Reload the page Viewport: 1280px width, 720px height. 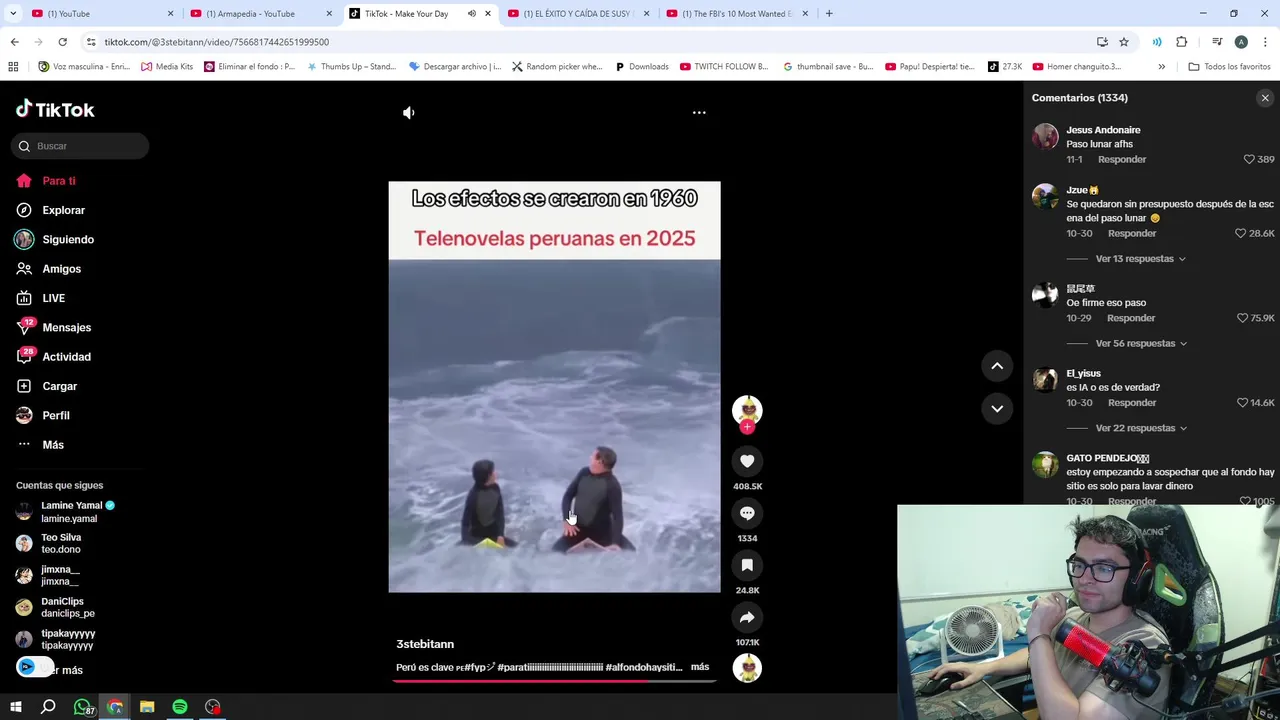tap(62, 42)
